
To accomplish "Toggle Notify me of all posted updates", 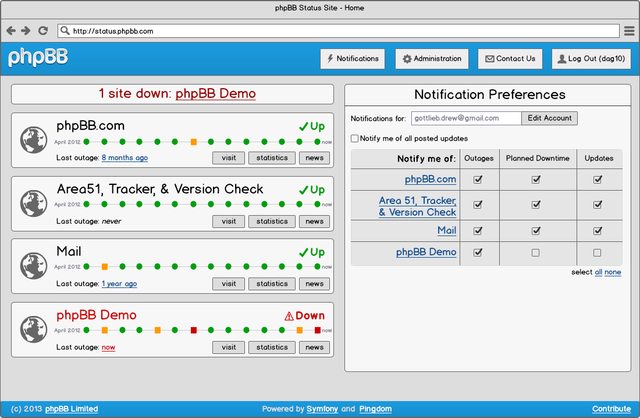I will click(355, 138).
